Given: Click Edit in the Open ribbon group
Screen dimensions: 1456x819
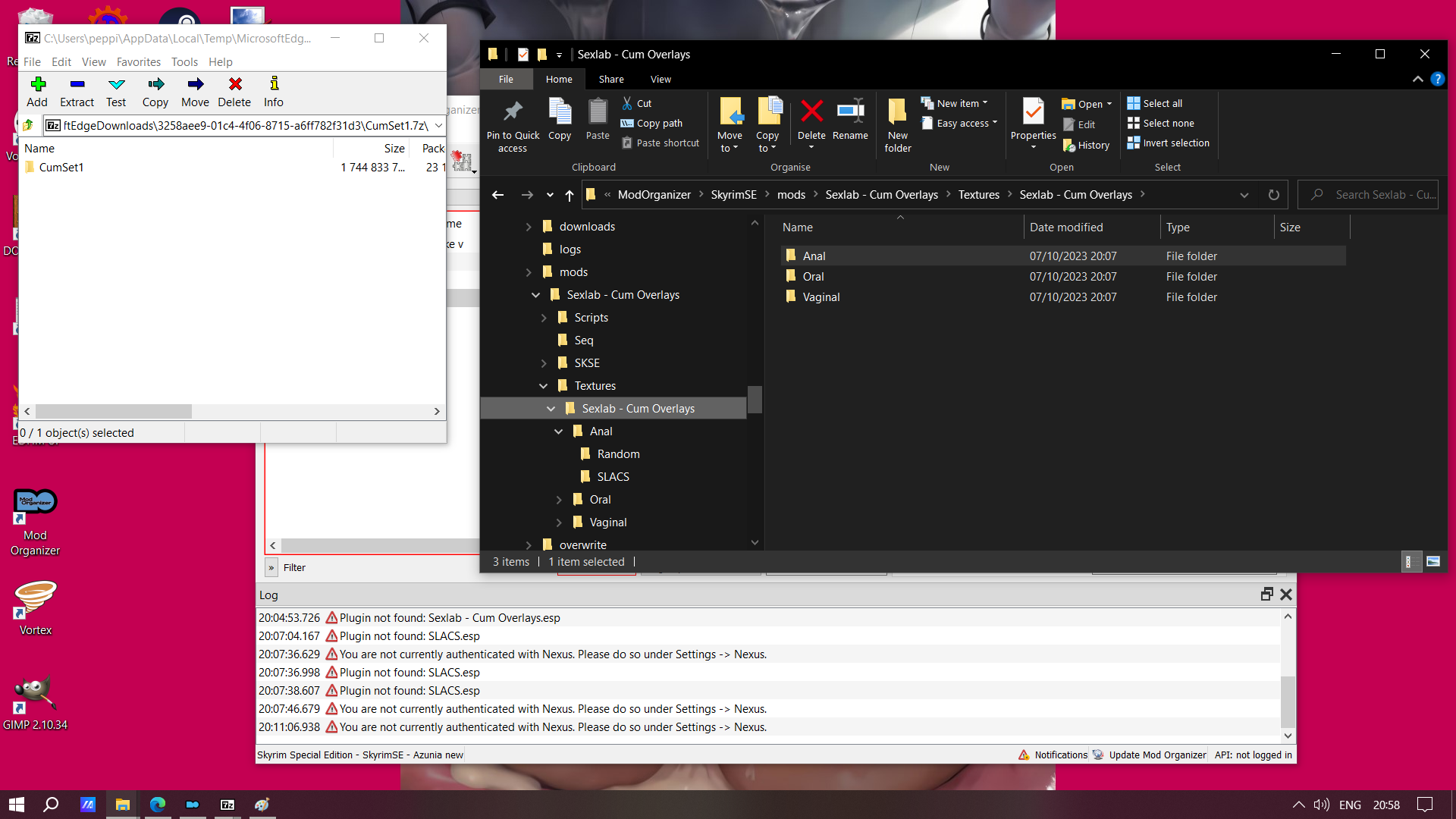Looking at the screenshot, I should (1079, 124).
